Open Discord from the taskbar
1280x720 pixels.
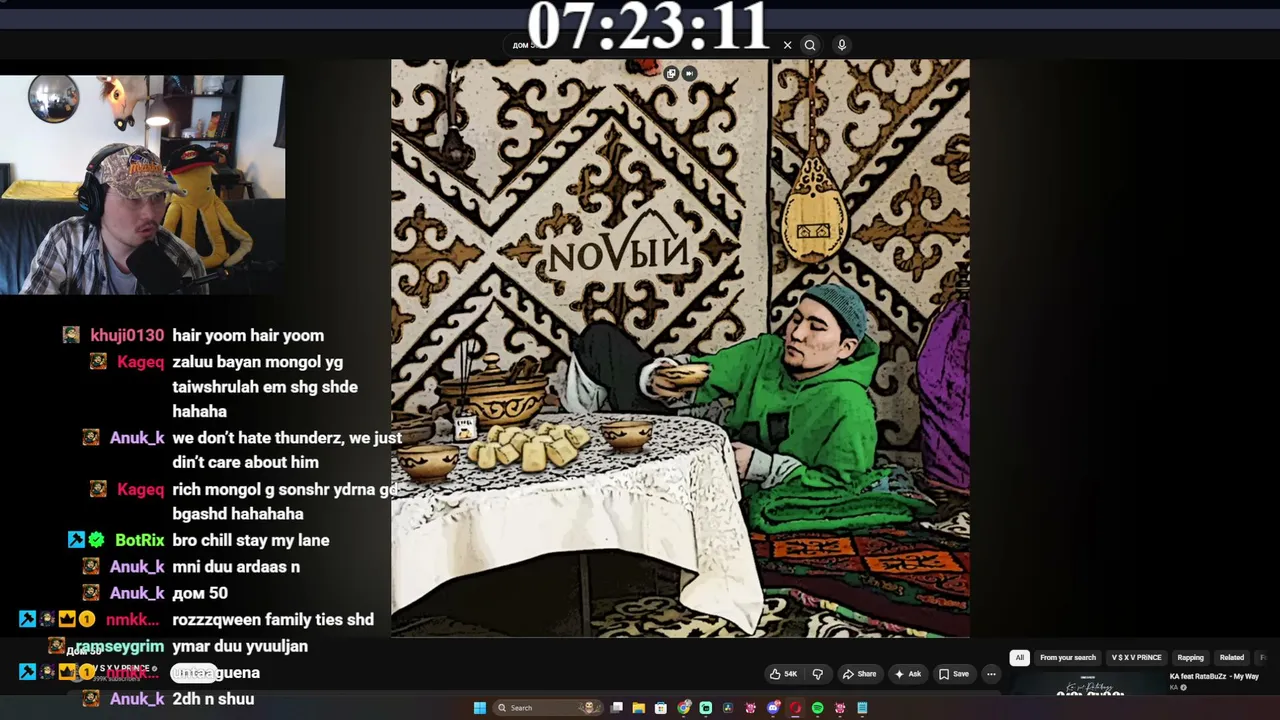(773, 708)
